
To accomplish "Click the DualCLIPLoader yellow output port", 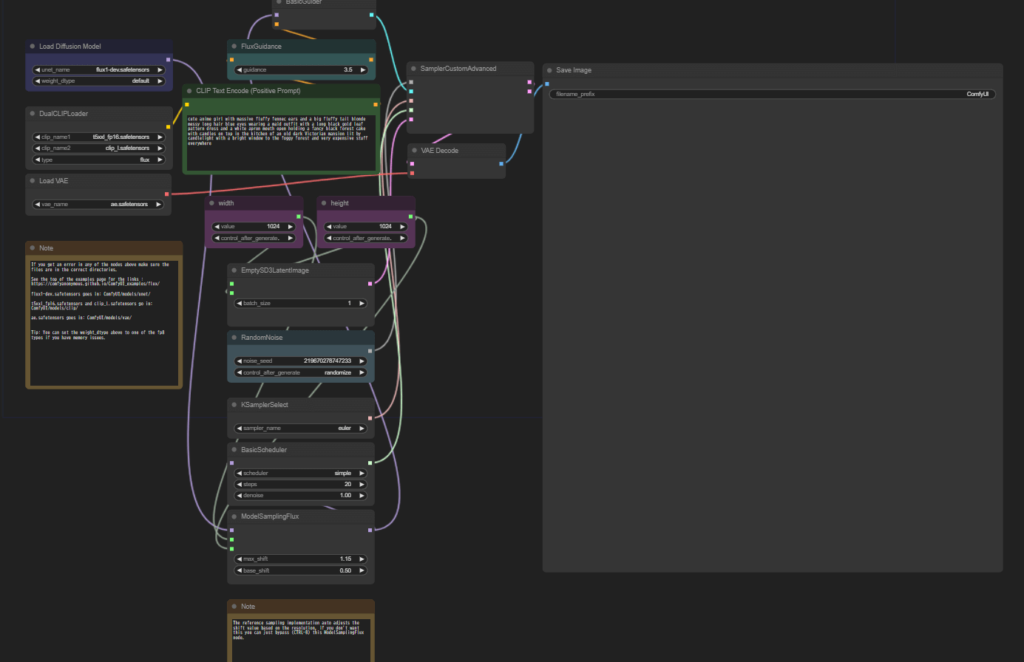I will click(168, 127).
